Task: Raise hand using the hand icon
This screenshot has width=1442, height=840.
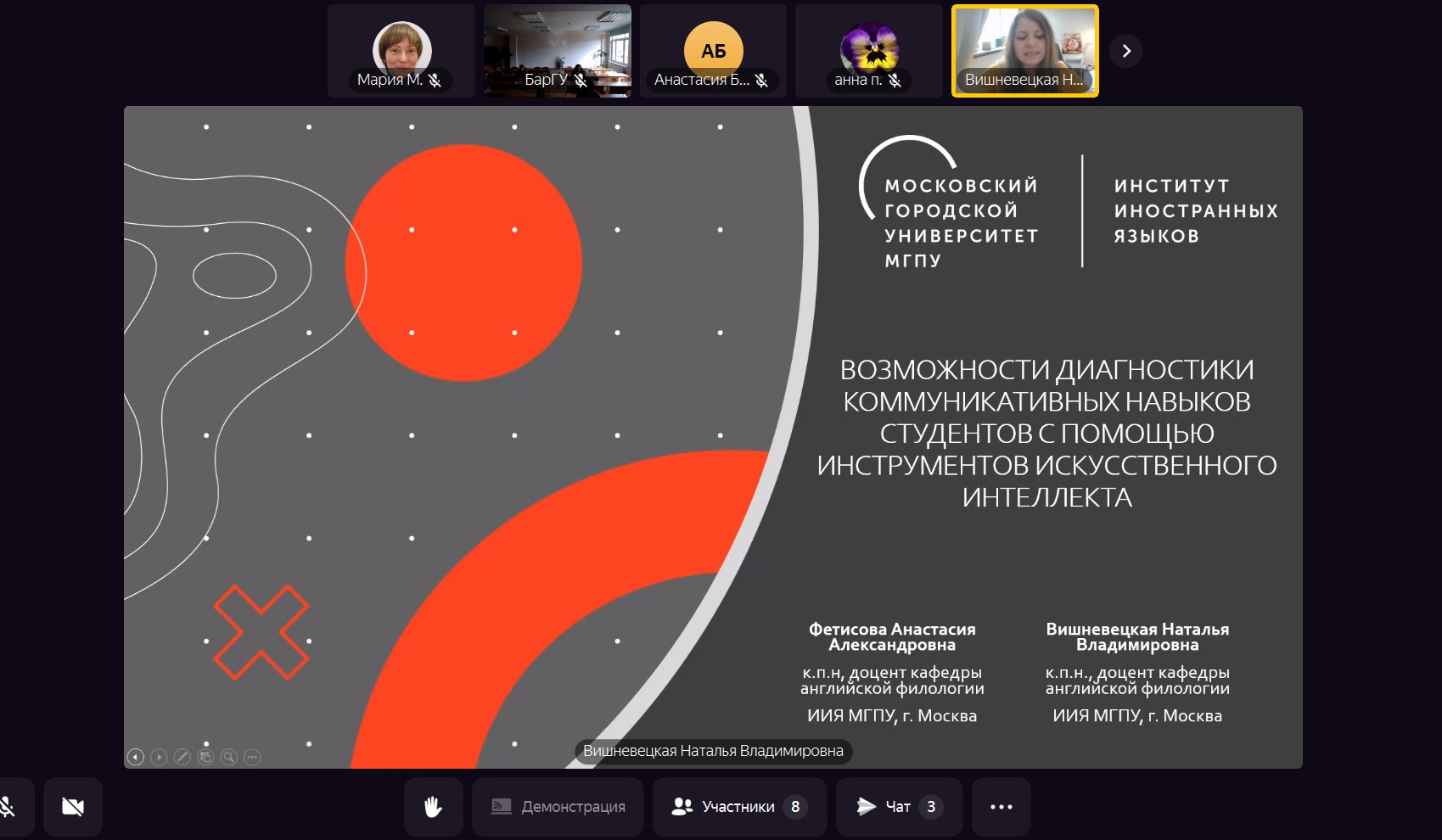Action: tap(433, 807)
